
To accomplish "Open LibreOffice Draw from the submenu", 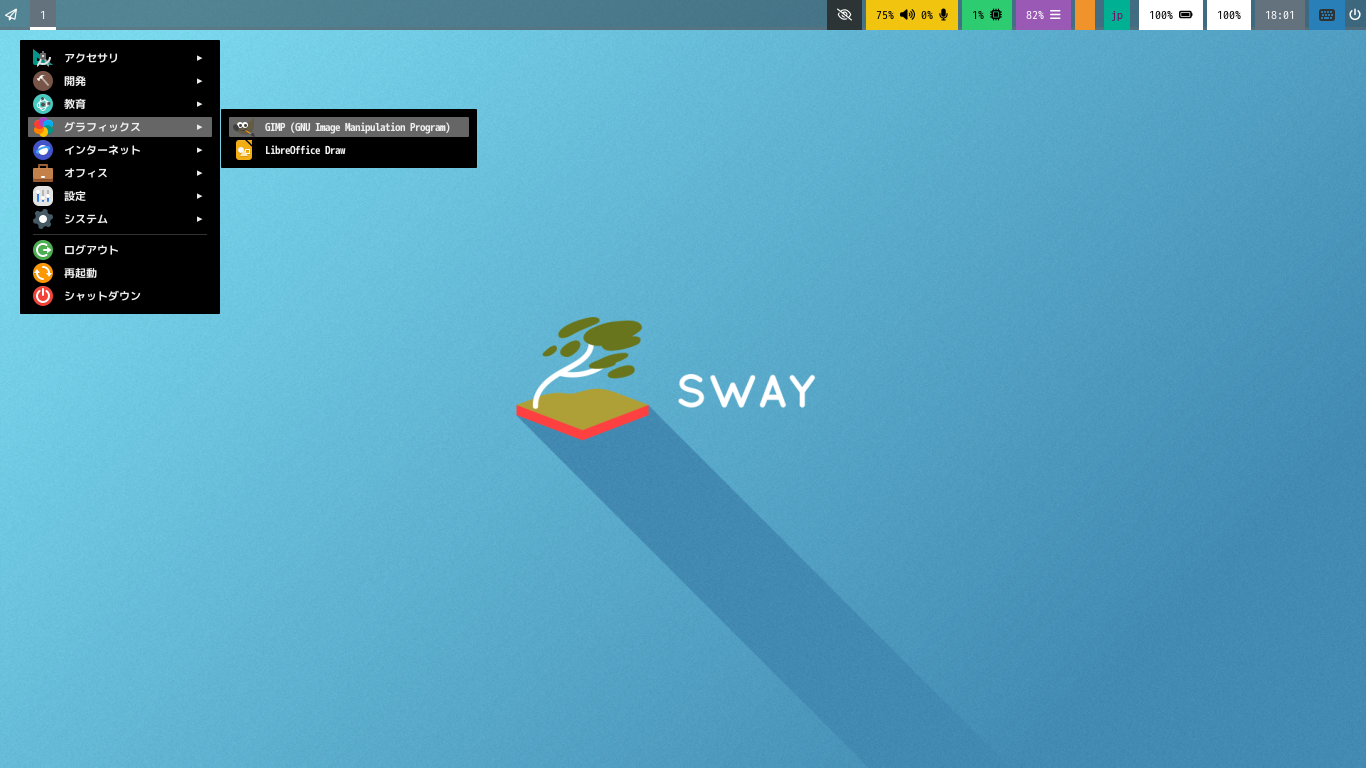I will [x=349, y=150].
